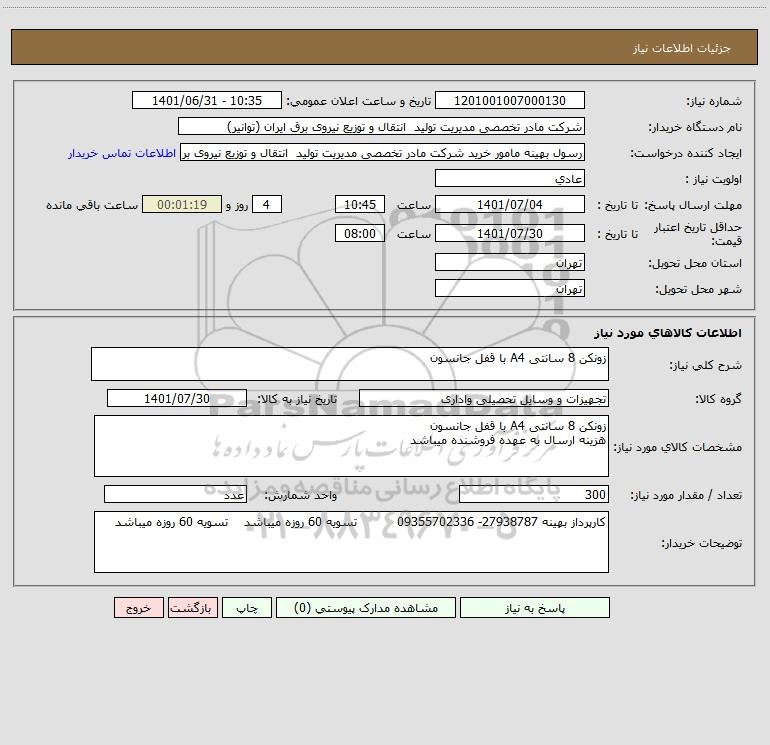Screen dimensions: 770x745
Task: Click the quantity field showing 300
Action: pyautogui.click(x=534, y=495)
